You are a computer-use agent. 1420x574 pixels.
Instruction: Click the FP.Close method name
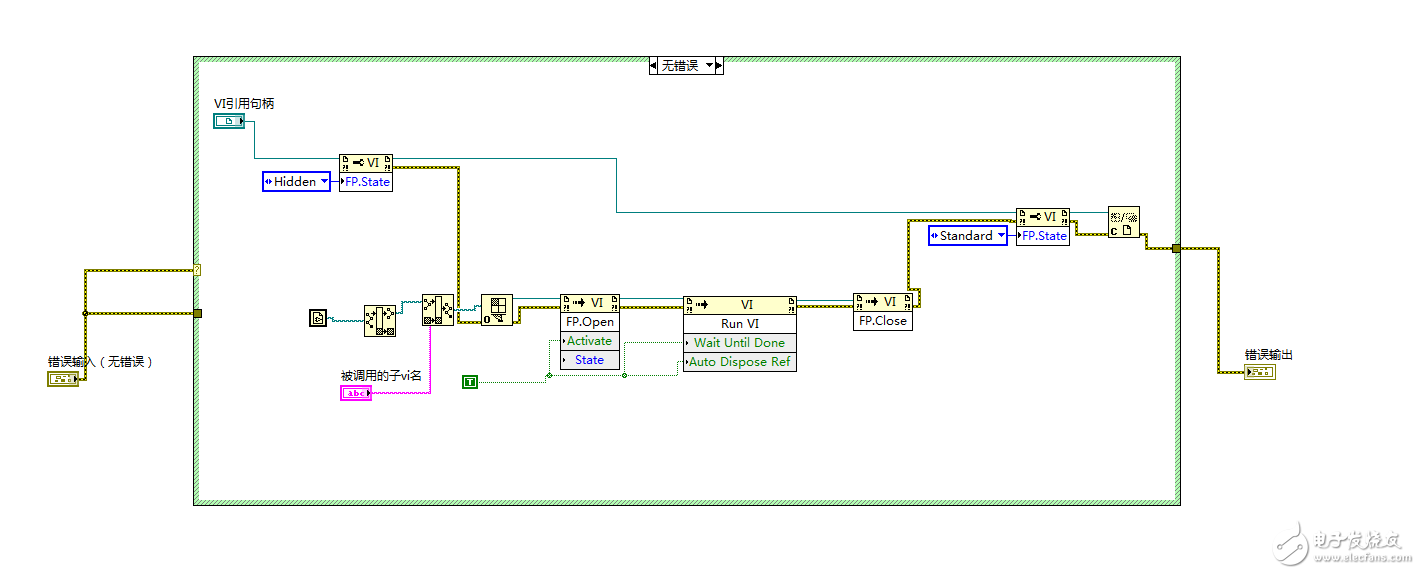click(883, 321)
